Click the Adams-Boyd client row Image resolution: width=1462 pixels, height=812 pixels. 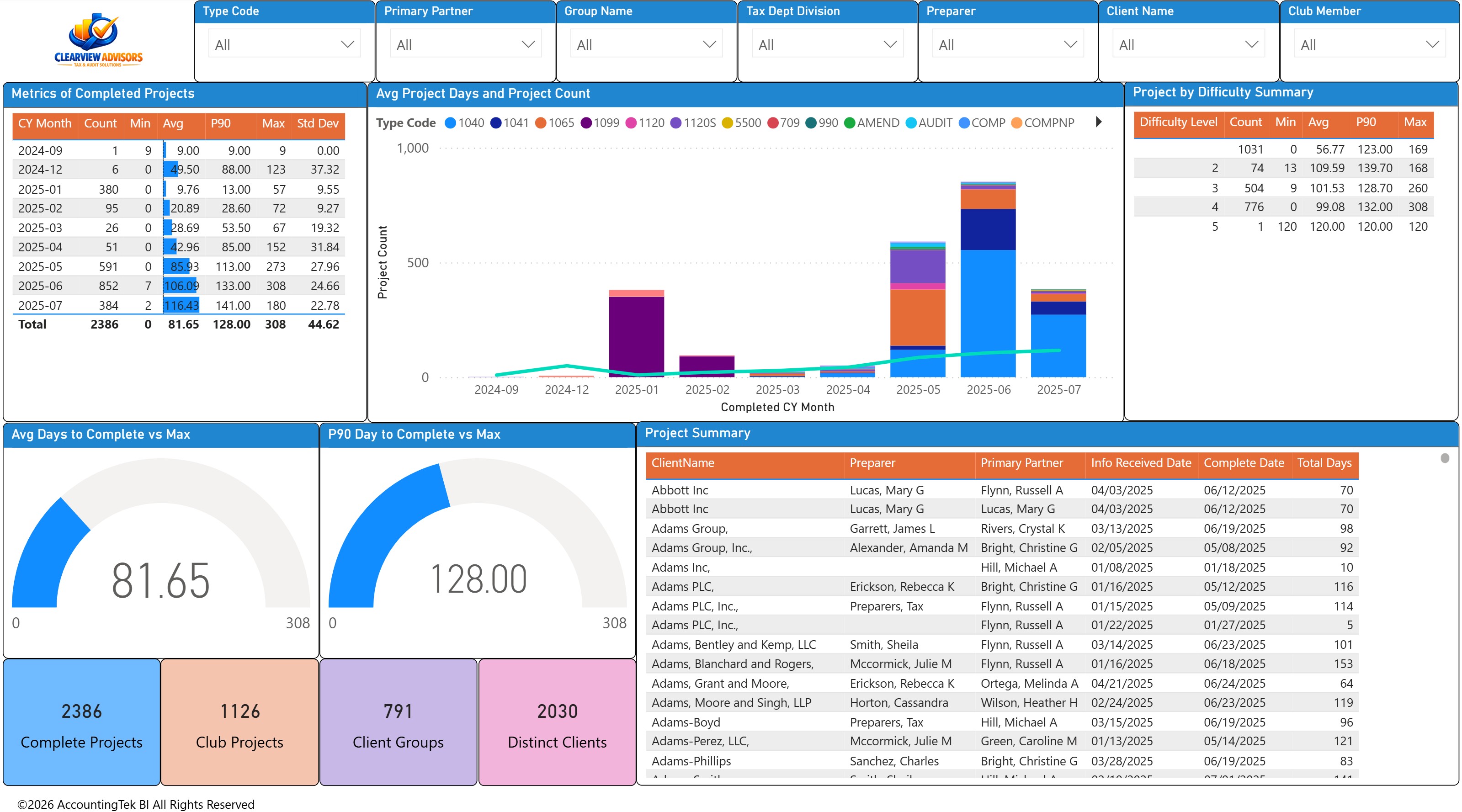[1002, 722]
